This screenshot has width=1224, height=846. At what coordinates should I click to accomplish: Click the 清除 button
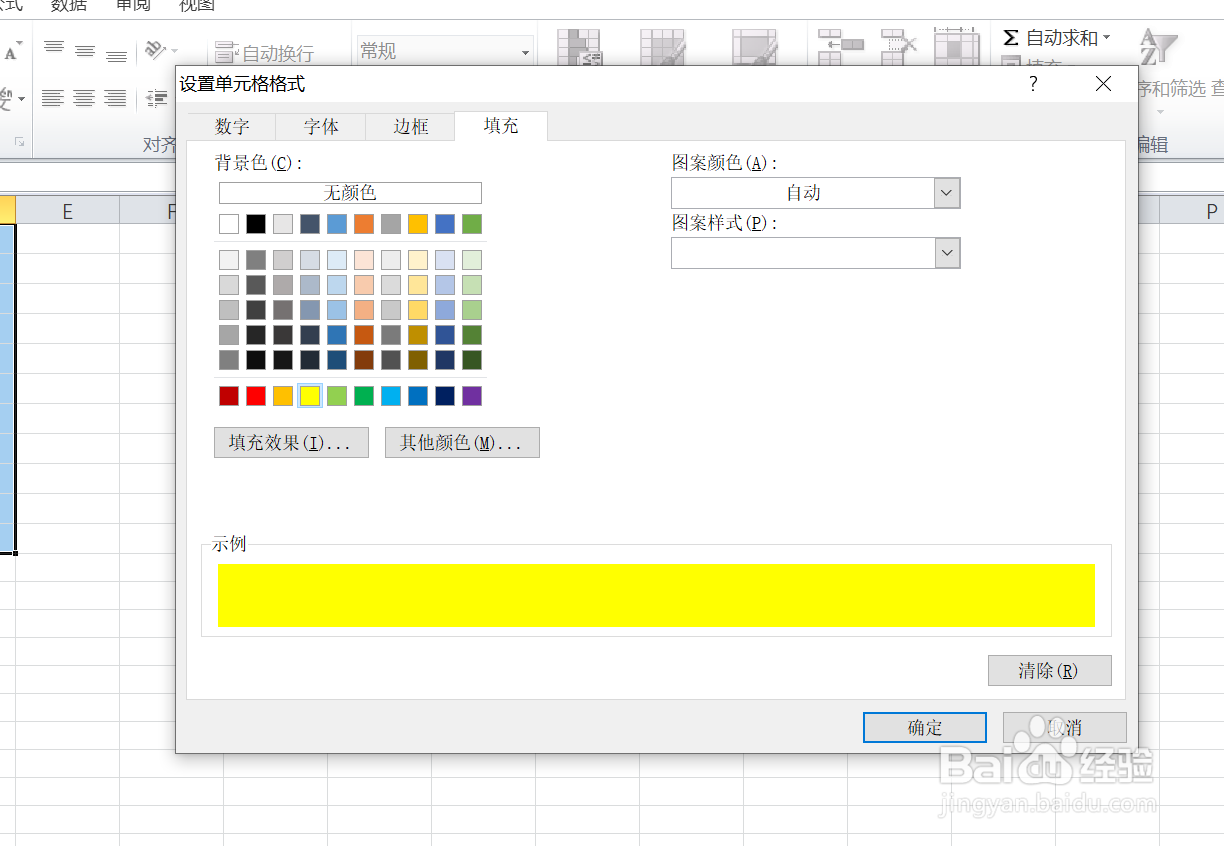(x=1049, y=671)
